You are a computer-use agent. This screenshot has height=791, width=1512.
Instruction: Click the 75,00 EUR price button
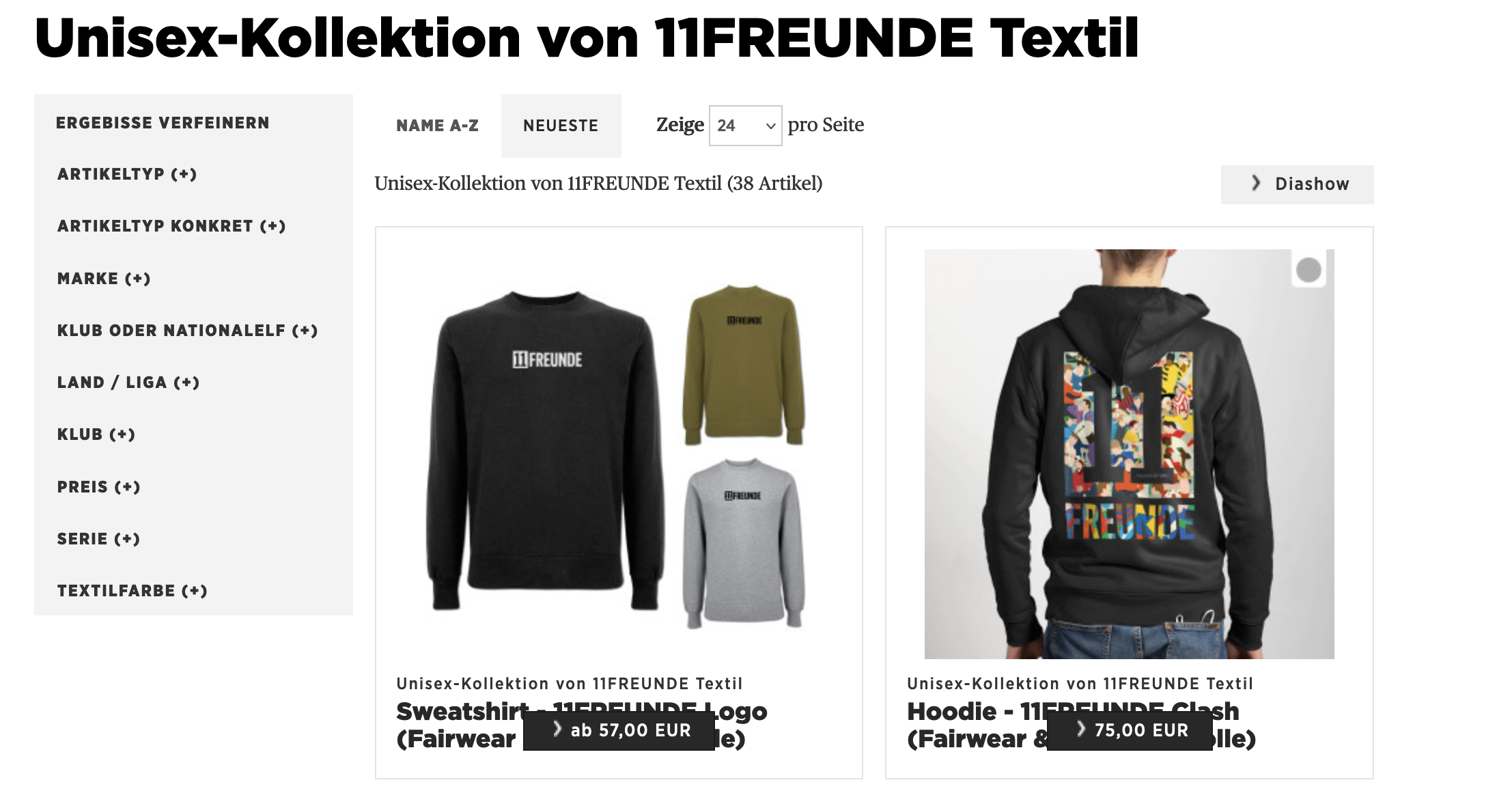point(1130,730)
